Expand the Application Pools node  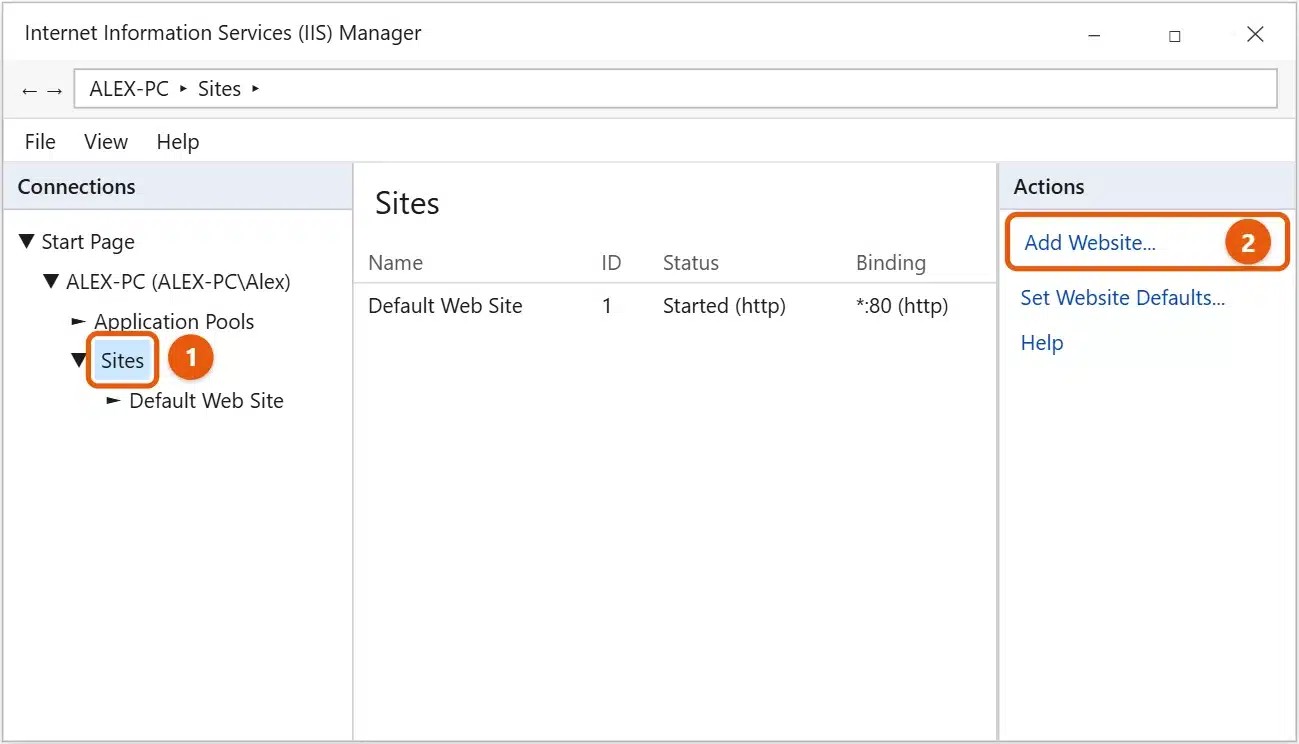(x=79, y=321)
